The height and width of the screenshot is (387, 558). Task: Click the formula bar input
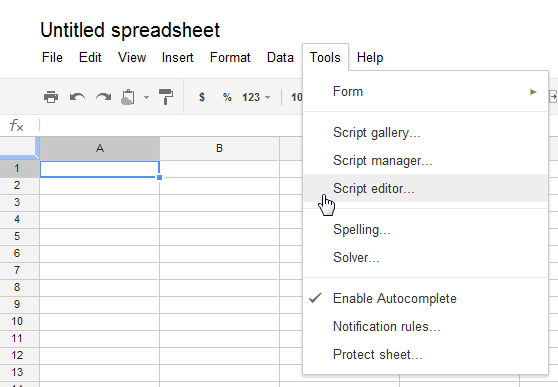(170, 125)
